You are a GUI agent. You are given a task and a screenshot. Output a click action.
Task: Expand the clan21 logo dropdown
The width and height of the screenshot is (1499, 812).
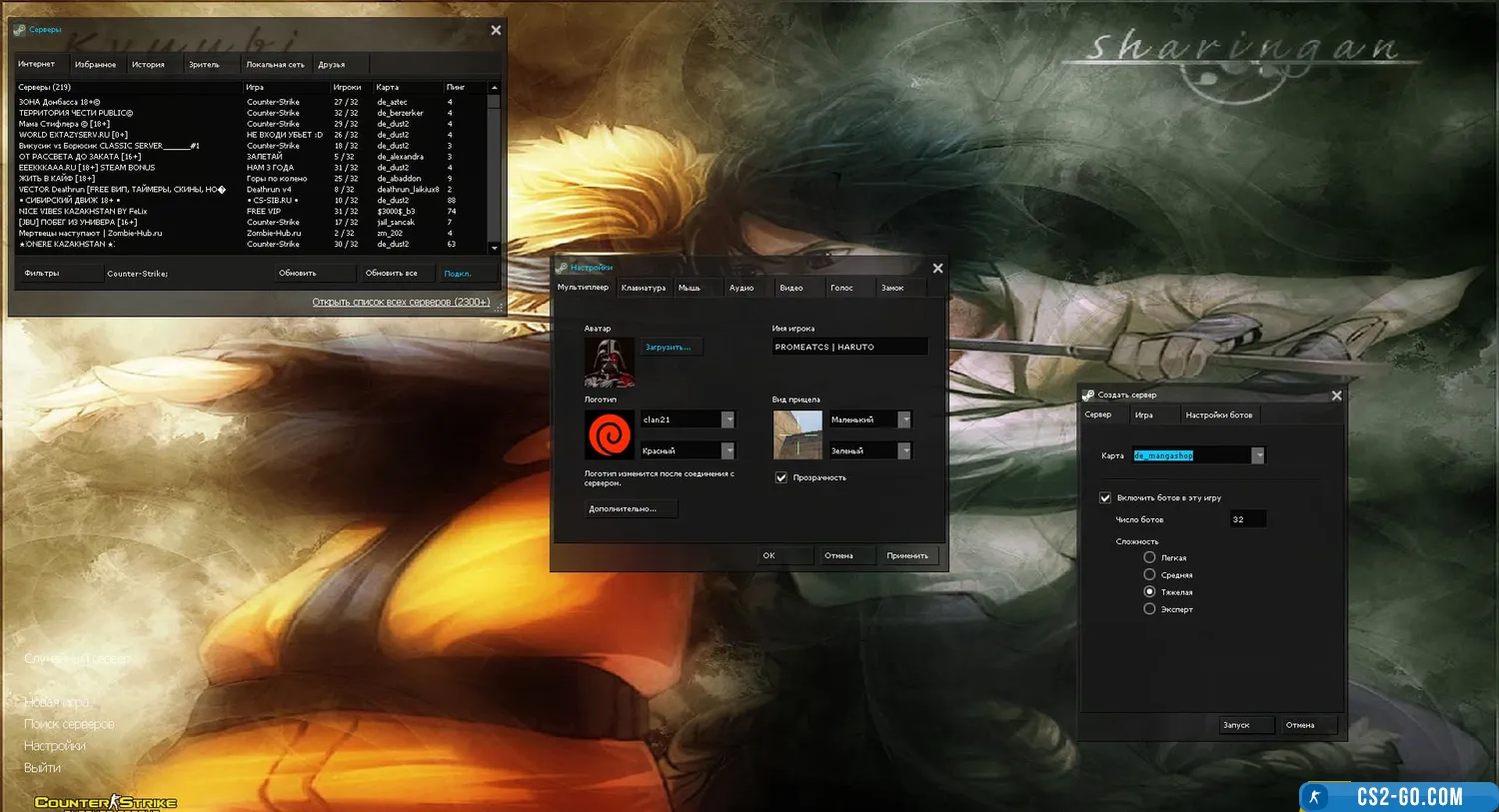(728, 419)
